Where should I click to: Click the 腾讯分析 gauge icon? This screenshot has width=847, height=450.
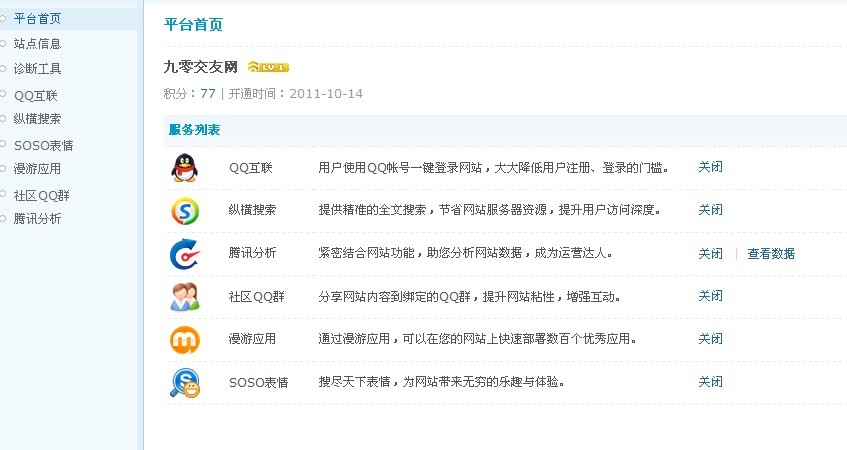184,254
